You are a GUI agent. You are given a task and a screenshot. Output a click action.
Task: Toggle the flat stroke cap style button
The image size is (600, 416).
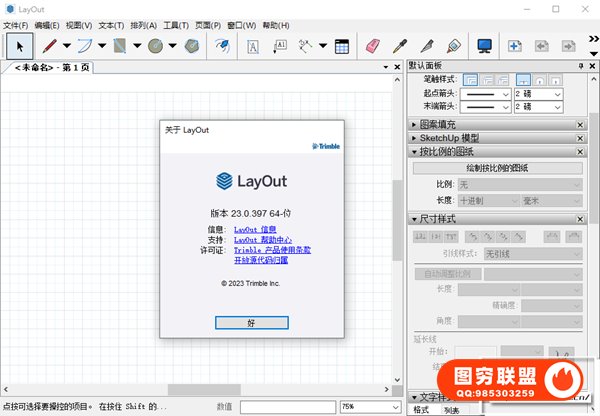click(x=523, y=78)
